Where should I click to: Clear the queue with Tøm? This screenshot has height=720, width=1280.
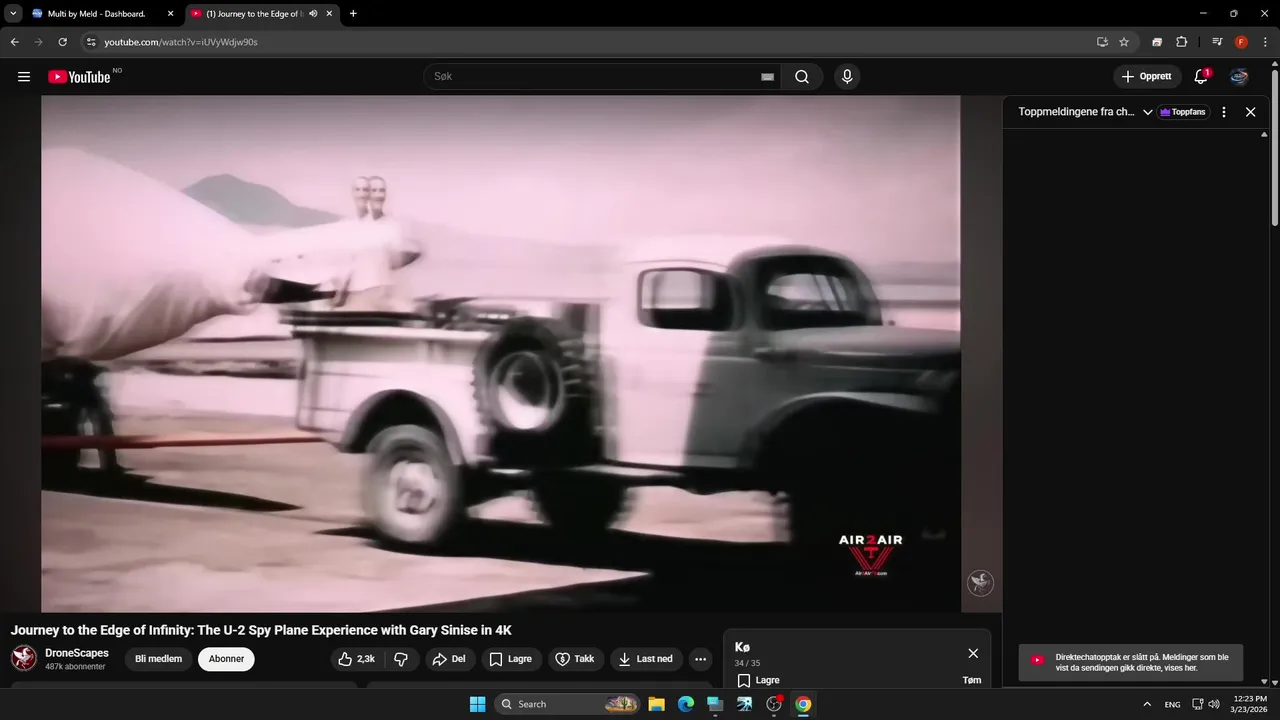coord(971,680)
